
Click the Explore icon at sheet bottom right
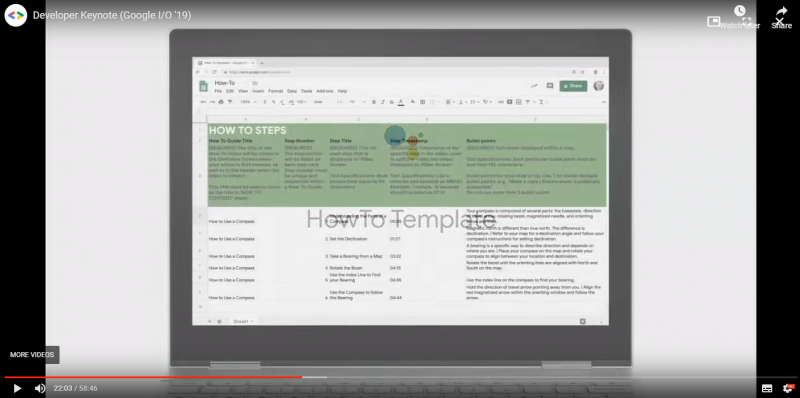point(582,321)
